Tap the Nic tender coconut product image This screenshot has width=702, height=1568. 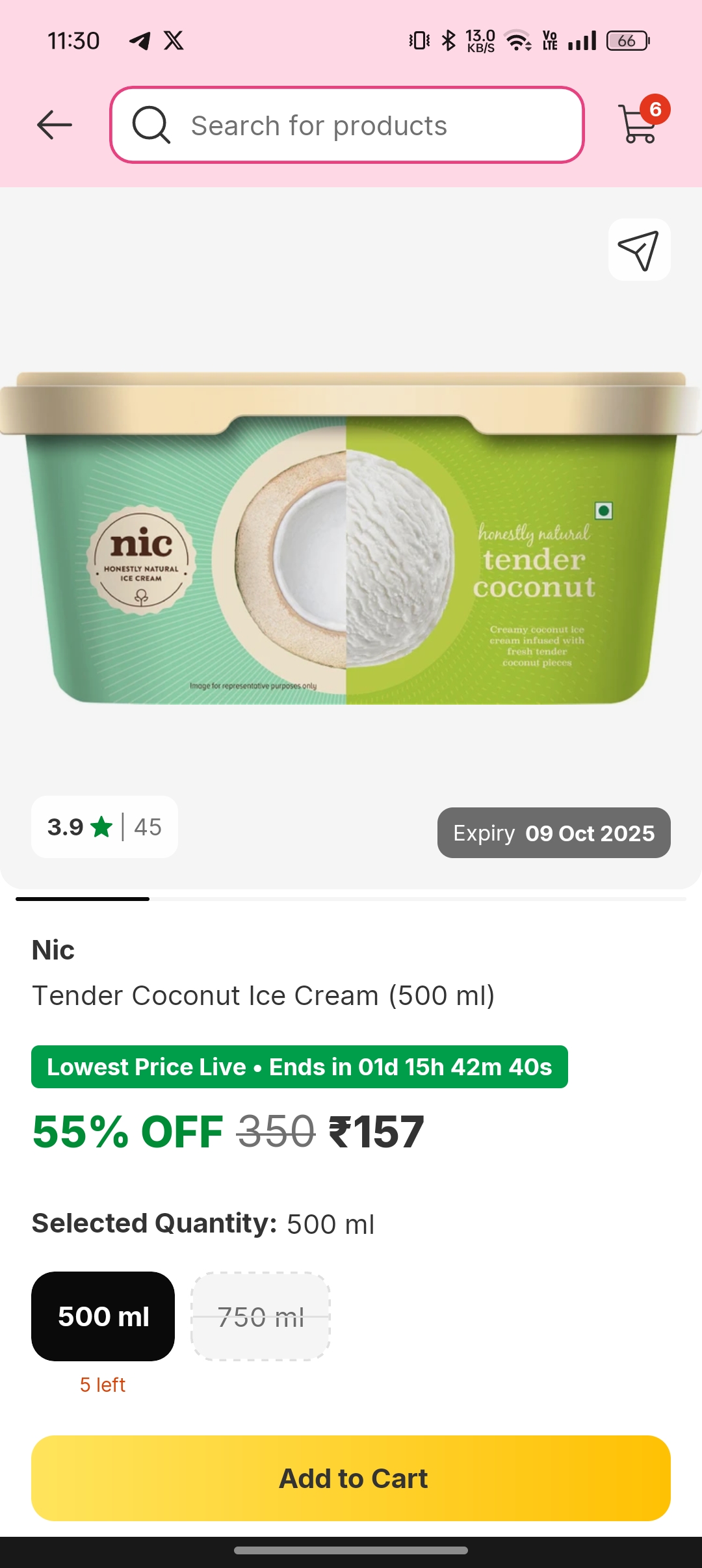pyautogui.click(x=351, y=538)
